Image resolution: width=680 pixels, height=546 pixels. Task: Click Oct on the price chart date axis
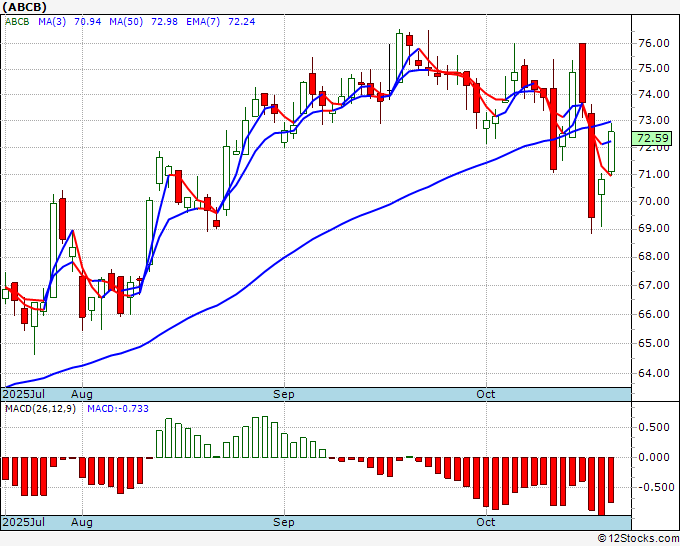(486, 394)
